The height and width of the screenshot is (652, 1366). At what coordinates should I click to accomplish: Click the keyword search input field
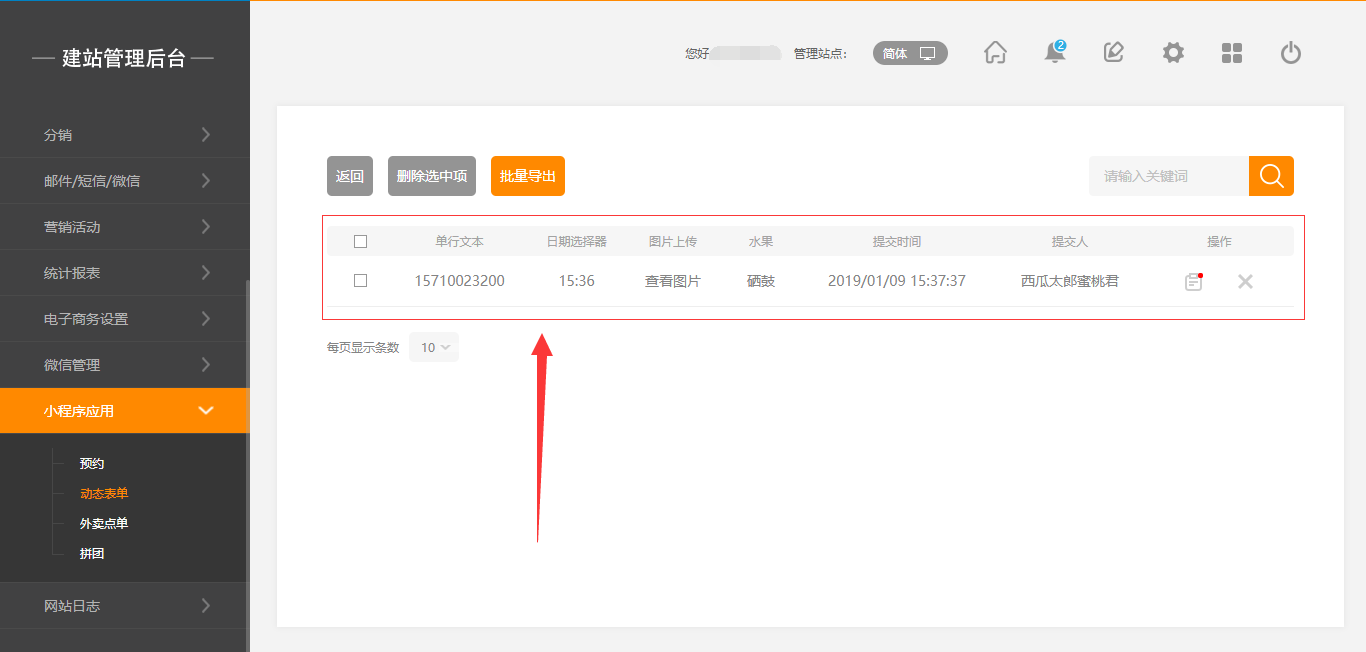coord(1168,176)
